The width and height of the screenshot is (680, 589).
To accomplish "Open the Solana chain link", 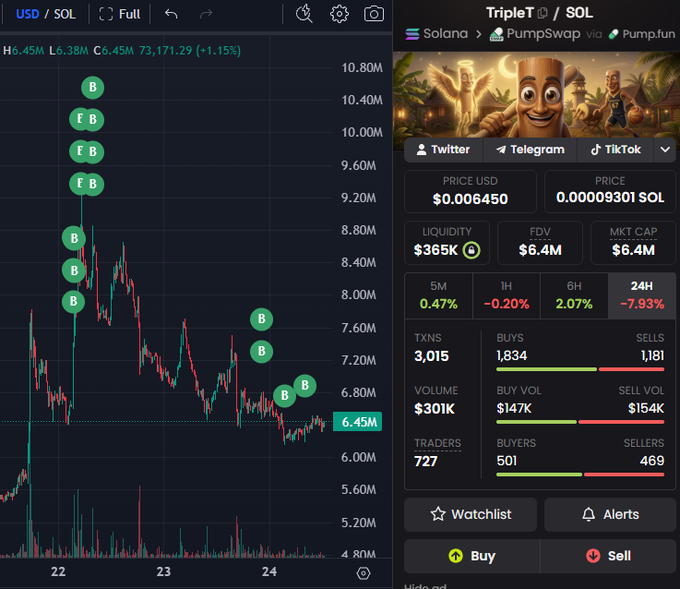I will pyautogui.click(x=437, y=33).
